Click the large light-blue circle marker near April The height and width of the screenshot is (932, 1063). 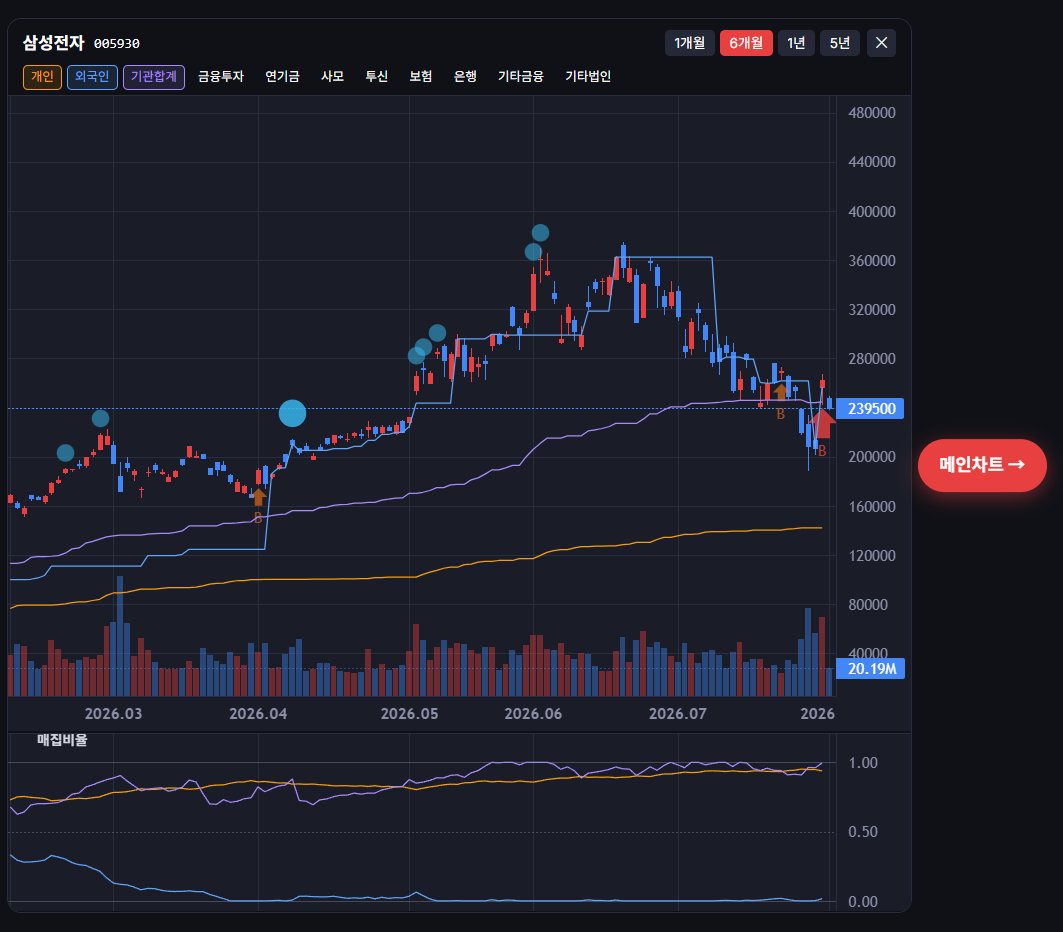click(292, 413)
